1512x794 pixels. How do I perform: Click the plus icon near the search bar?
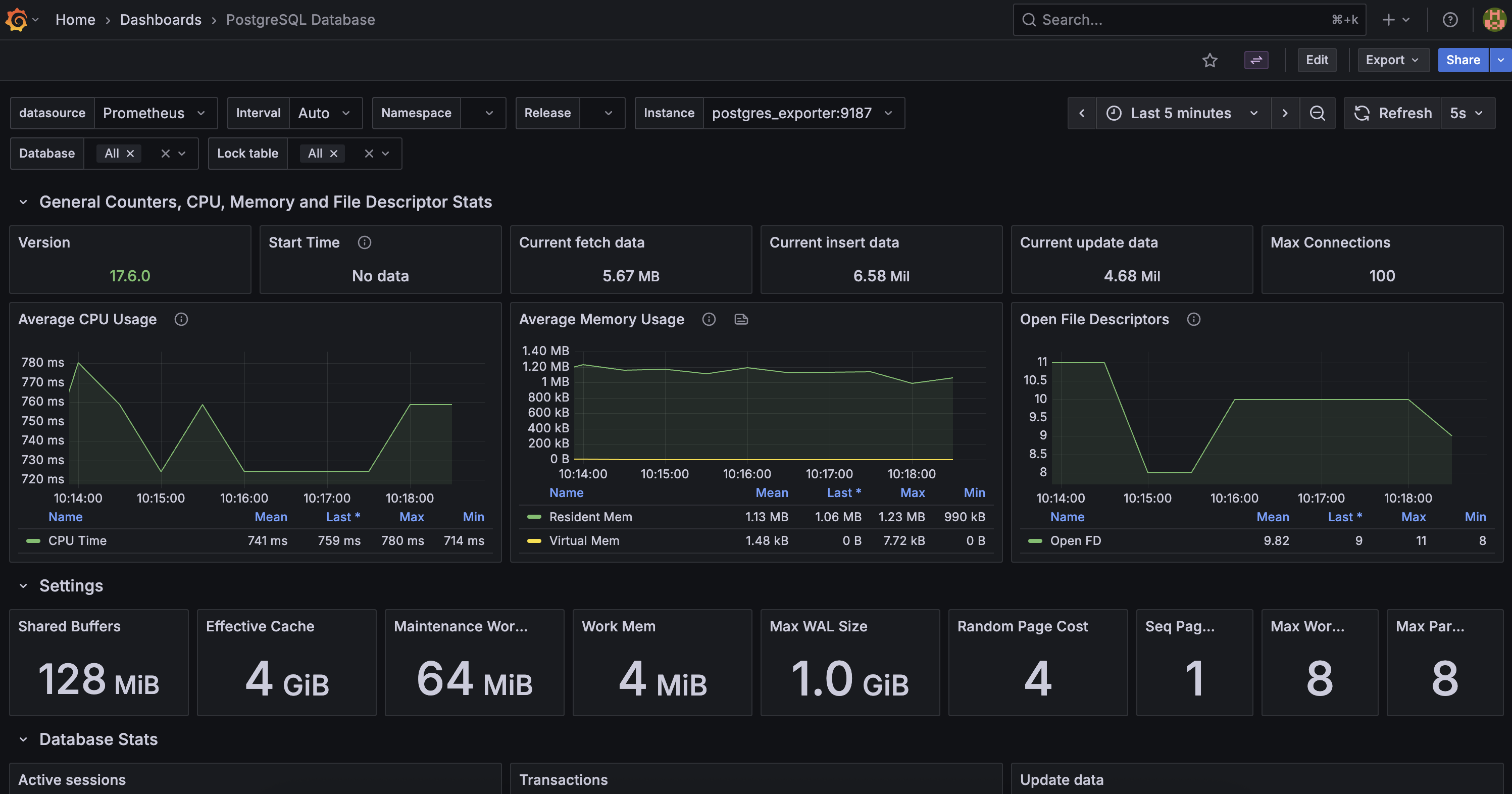tap(1388, 19)
